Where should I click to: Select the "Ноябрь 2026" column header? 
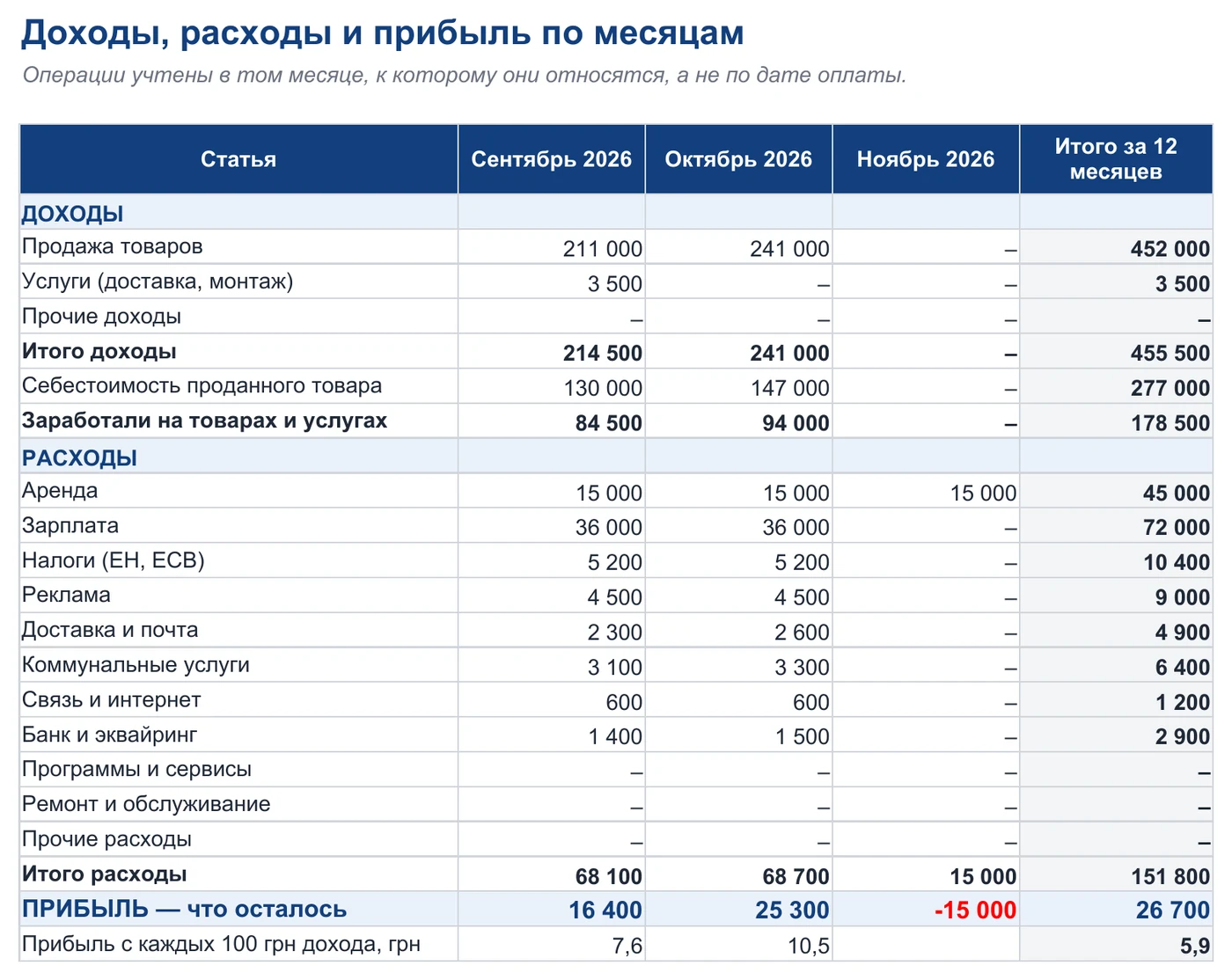click(926, 159)
